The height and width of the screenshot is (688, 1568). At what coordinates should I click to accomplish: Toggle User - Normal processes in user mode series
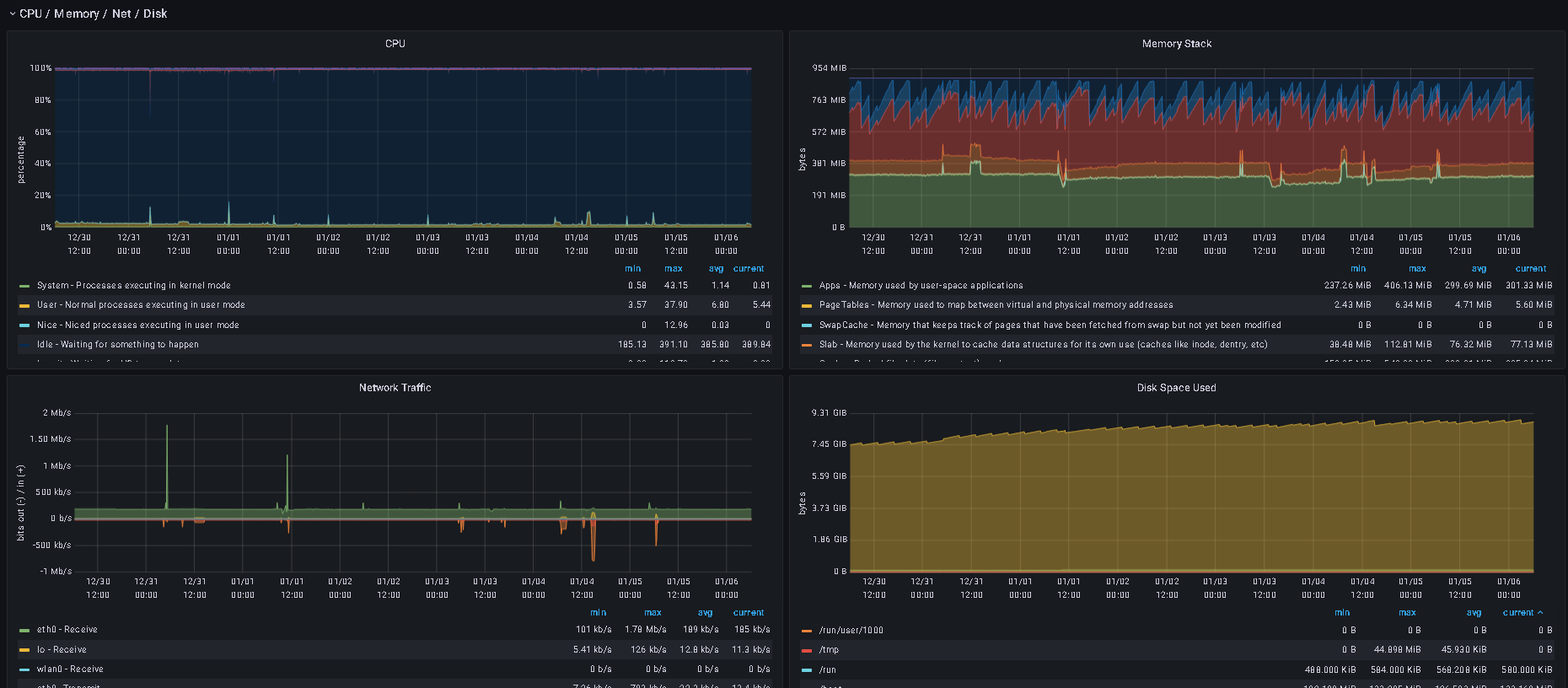point(141,305)
